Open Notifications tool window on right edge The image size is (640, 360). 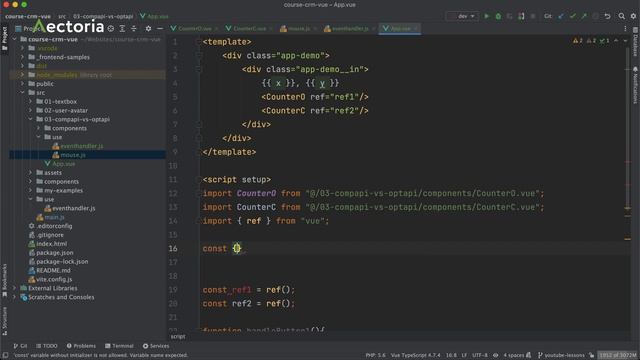636,85
